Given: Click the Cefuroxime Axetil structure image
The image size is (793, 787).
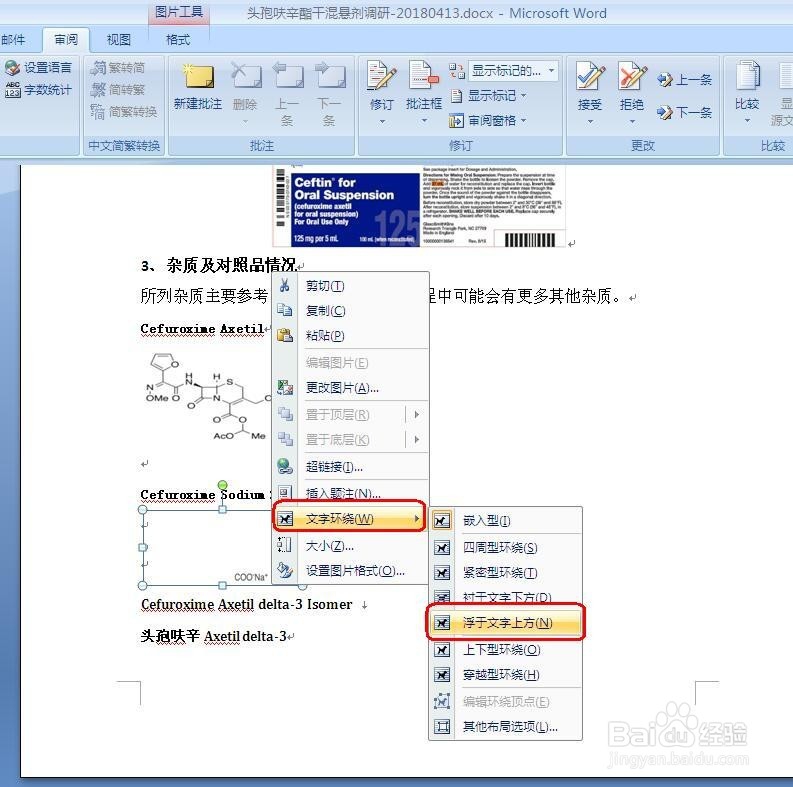Looking at the screenshot, I should click(208, 397).
